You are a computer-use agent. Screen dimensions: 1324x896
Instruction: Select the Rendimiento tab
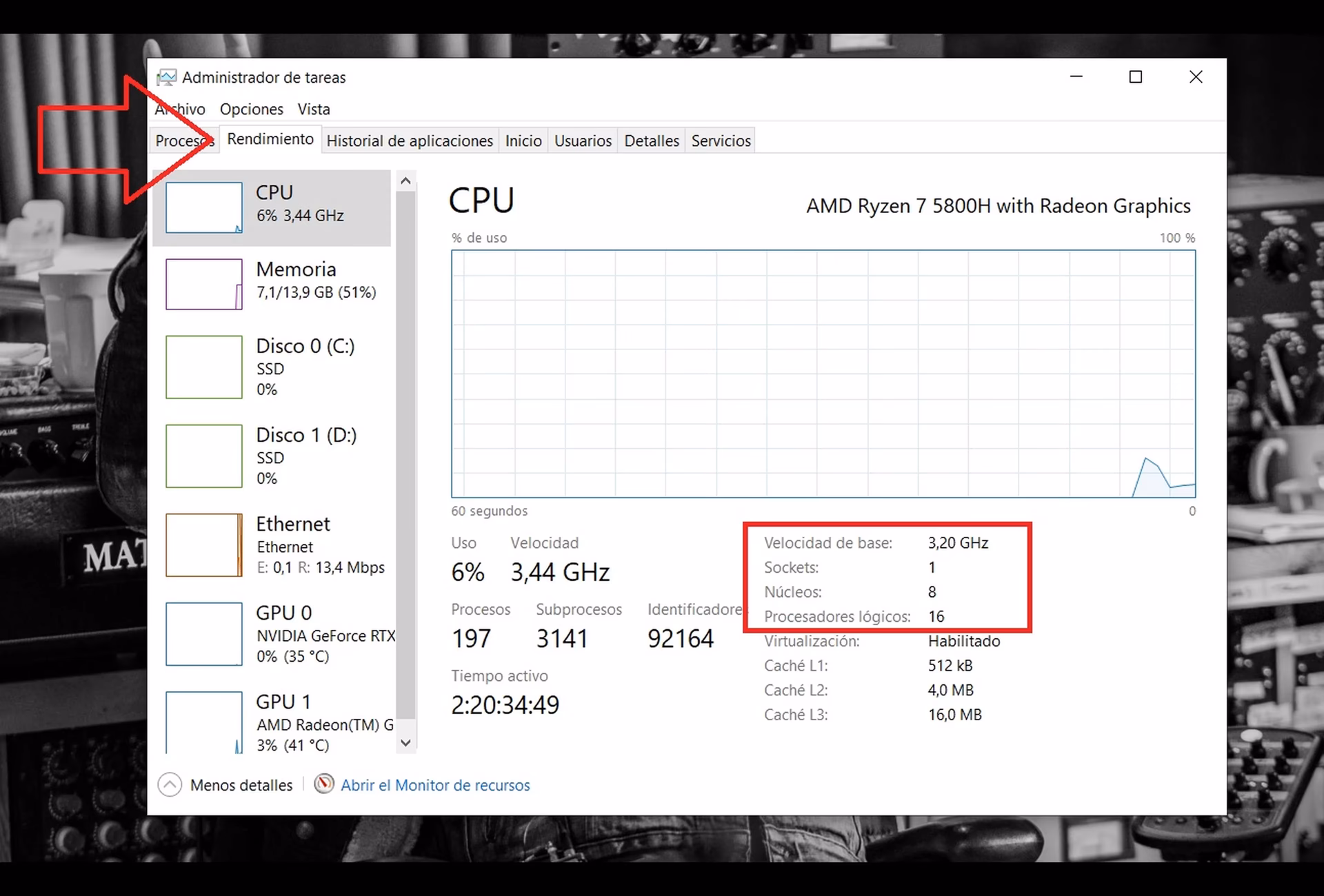click(270, 139)
